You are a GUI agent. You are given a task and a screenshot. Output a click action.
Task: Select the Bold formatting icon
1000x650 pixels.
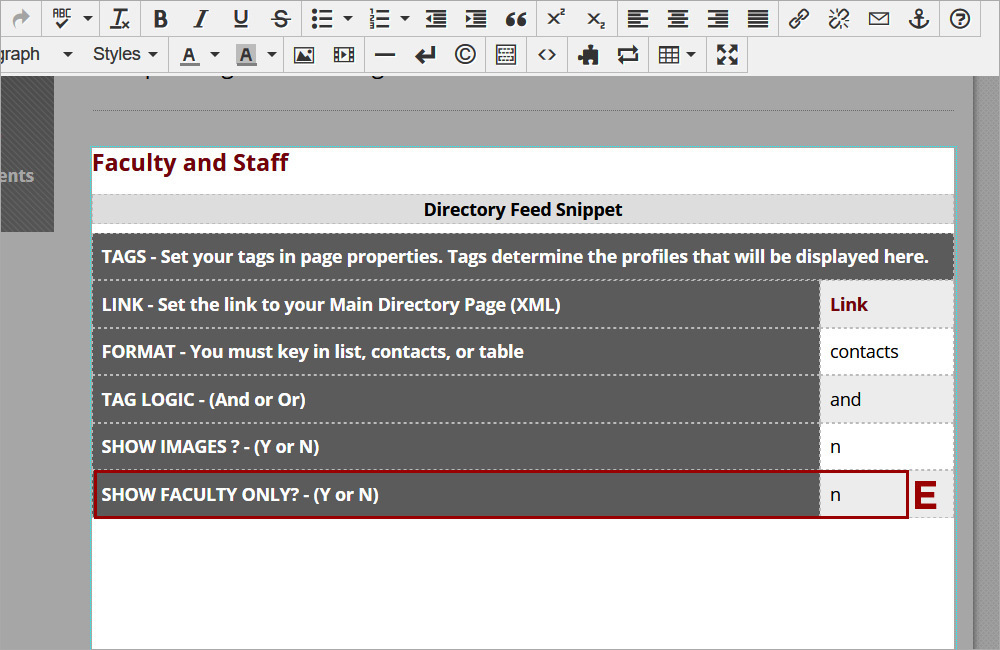click(x=160, y=18)
